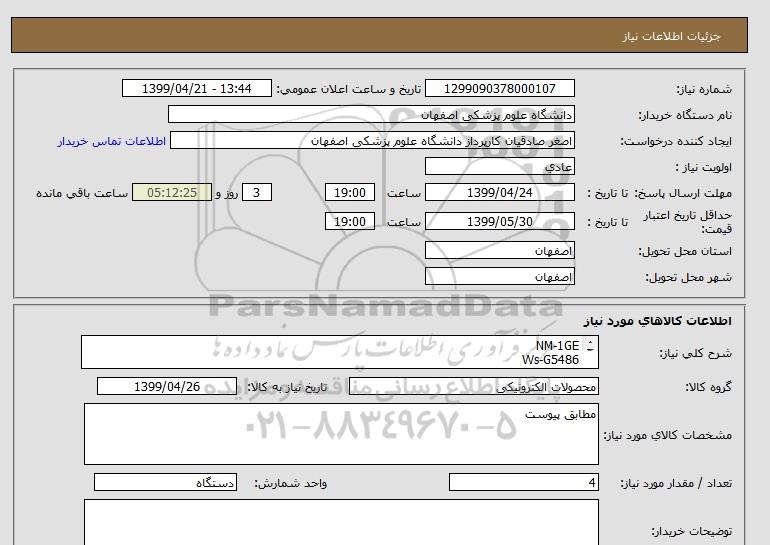This screenshot has height=545, width=770.
Task: Click the need number field 1299090378000107
Action: click(x=499, y=88)
